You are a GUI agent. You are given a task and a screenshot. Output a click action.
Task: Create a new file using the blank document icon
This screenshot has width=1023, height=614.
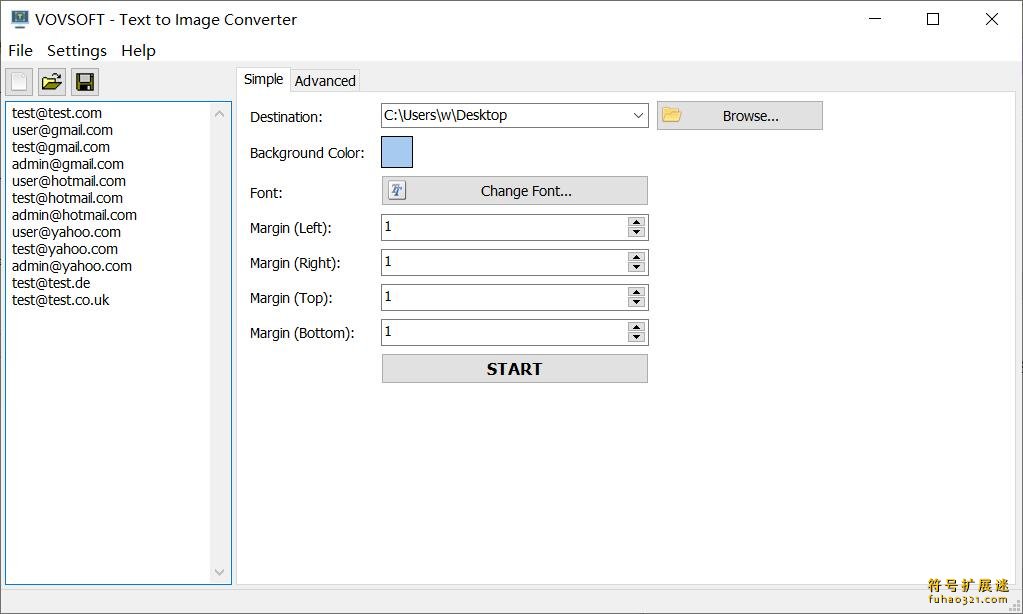[18, 81]
